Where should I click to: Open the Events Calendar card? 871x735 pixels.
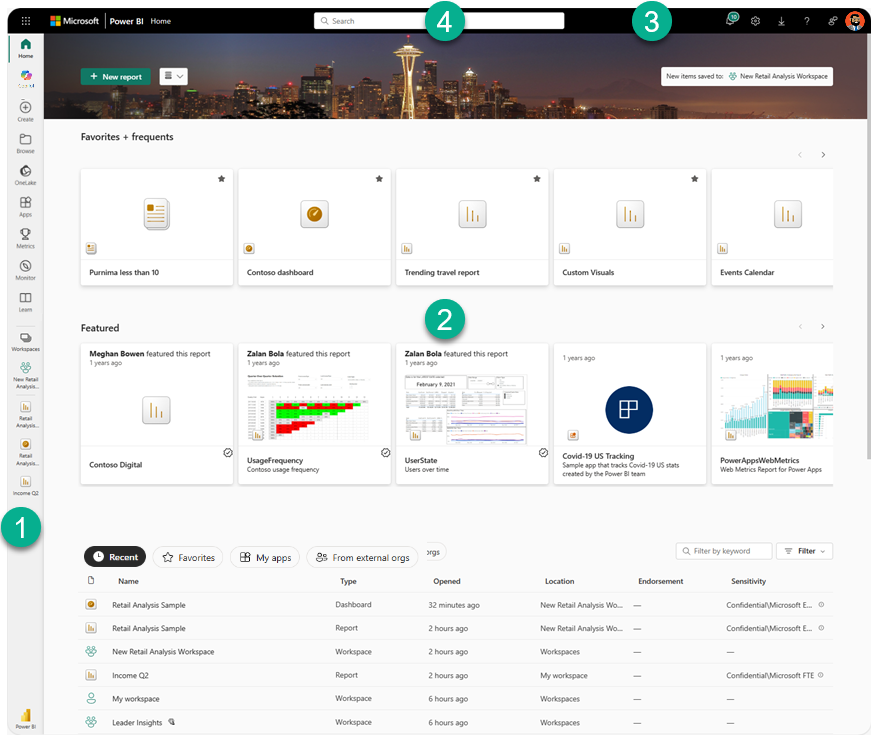pos(772,227)
